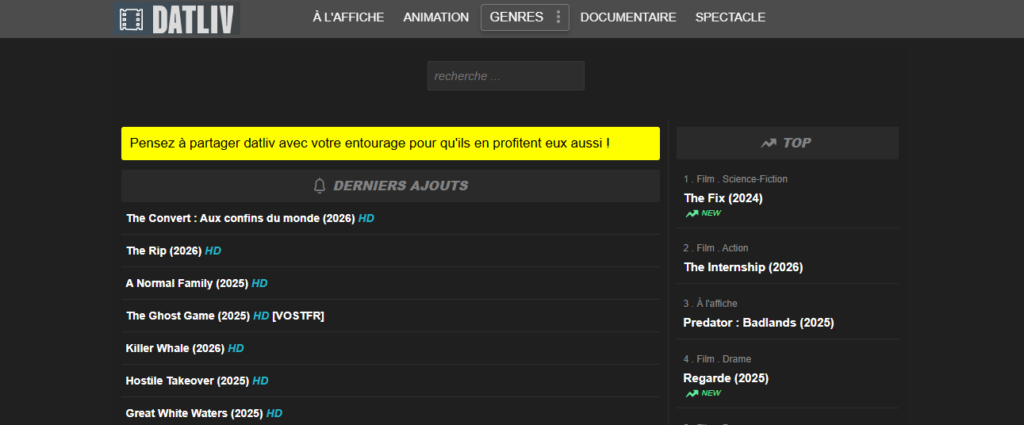This screenshot has height=425, width=1024.
Task: Open A Normal Family (2025) link
Action: pyautogui.click(x=187, y=283)
